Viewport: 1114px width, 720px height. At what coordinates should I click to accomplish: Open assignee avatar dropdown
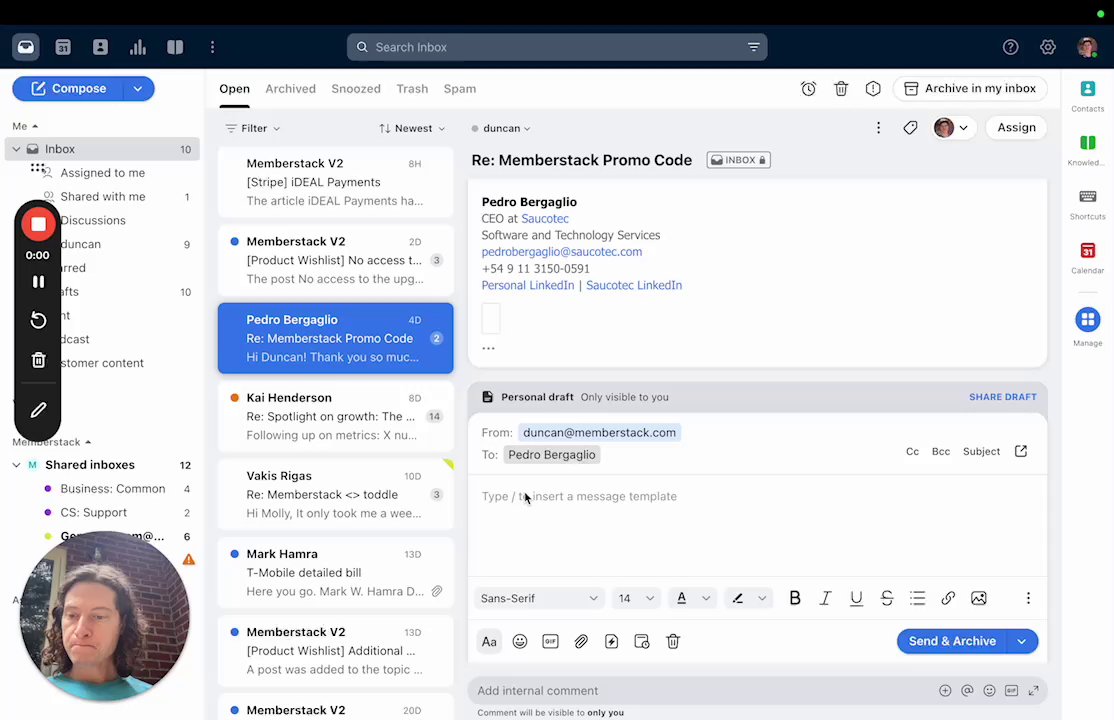(x=951, y=128)
